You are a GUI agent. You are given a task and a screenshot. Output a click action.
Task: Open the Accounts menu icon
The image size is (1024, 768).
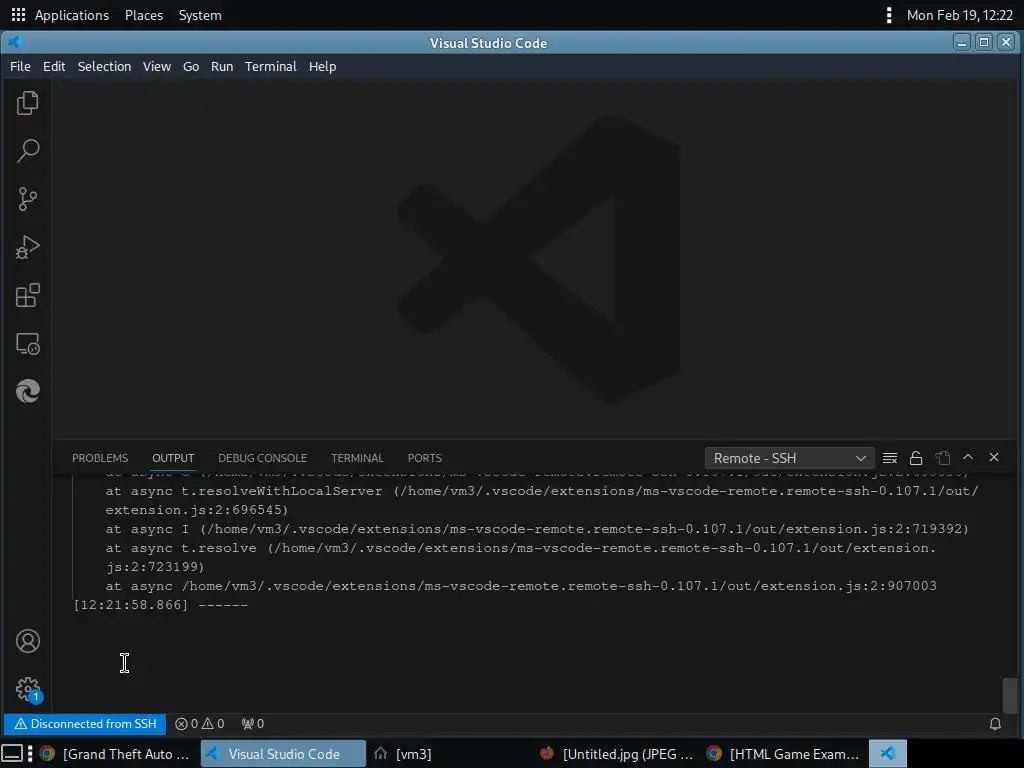click(x=27, y=641)
